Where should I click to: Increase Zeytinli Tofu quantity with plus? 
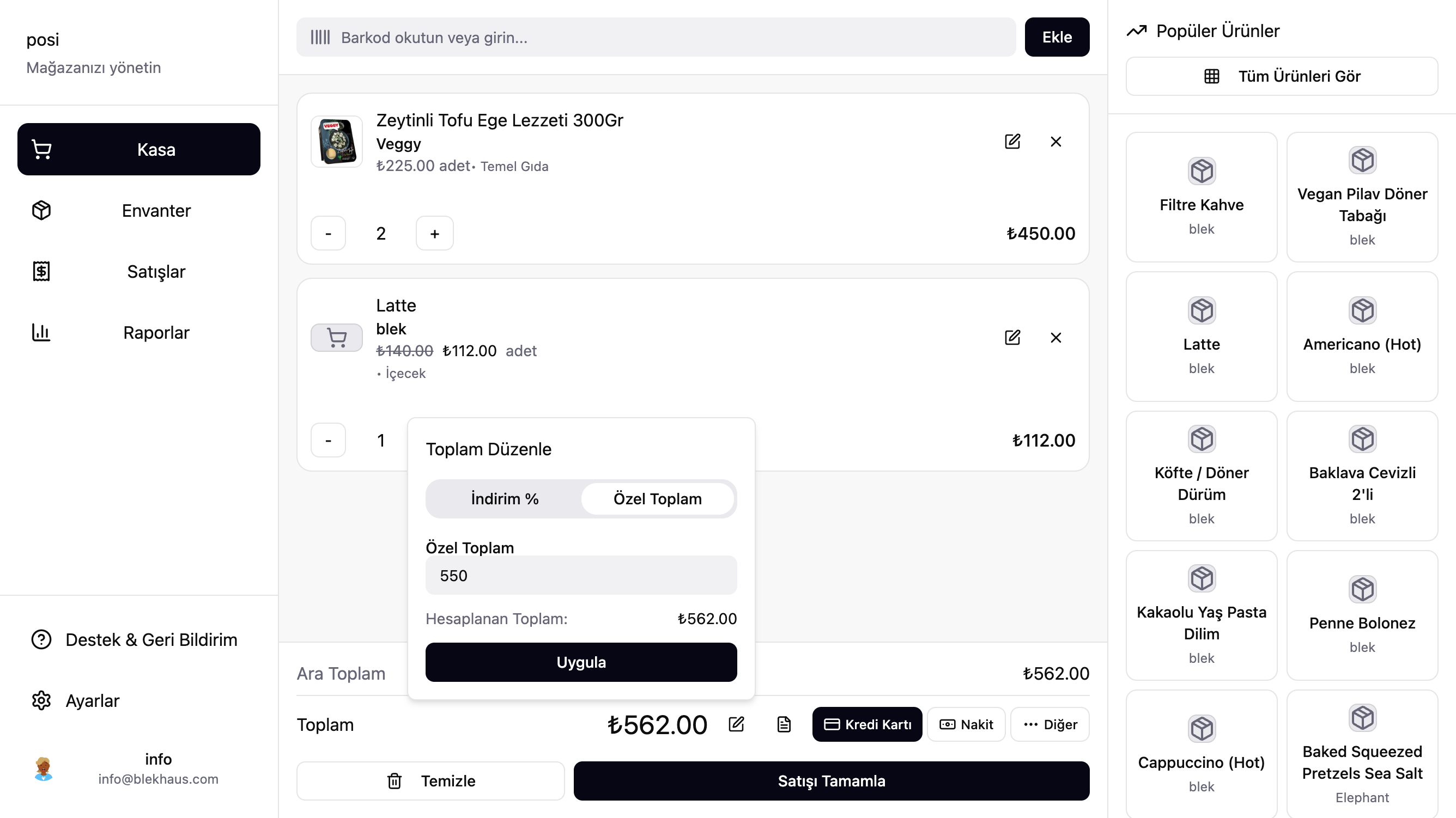(434, 233)
